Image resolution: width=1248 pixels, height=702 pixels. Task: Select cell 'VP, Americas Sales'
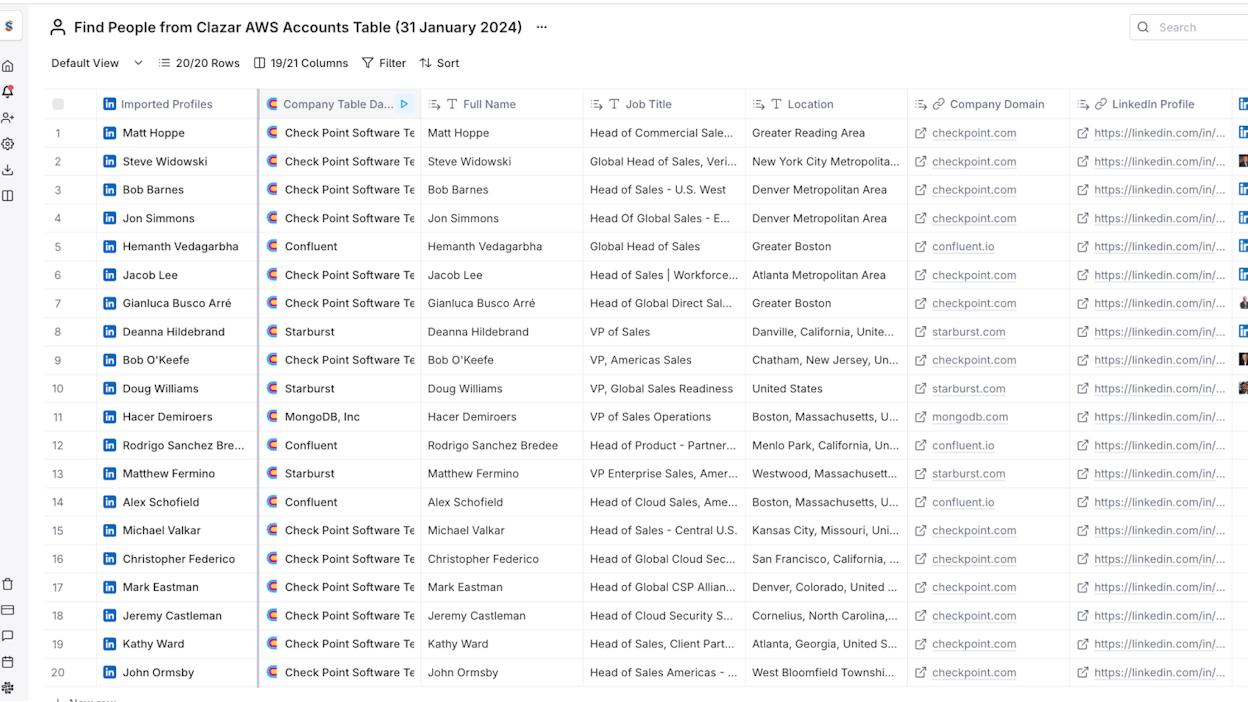664,360
